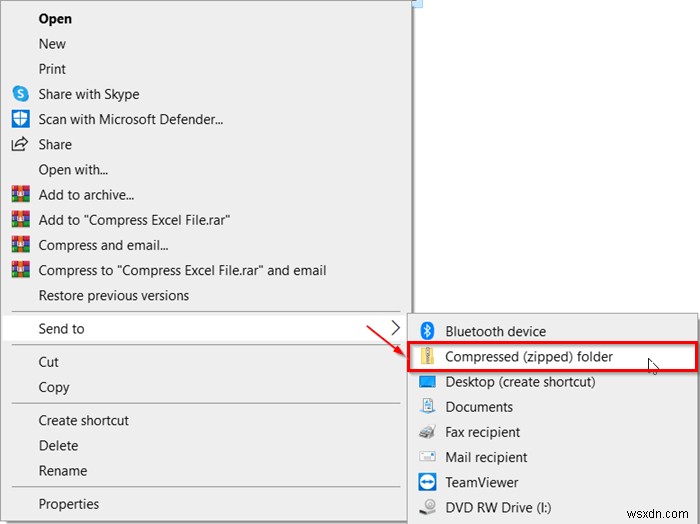
Task: Choose Cut from the context menu
Action: [207, 362]
